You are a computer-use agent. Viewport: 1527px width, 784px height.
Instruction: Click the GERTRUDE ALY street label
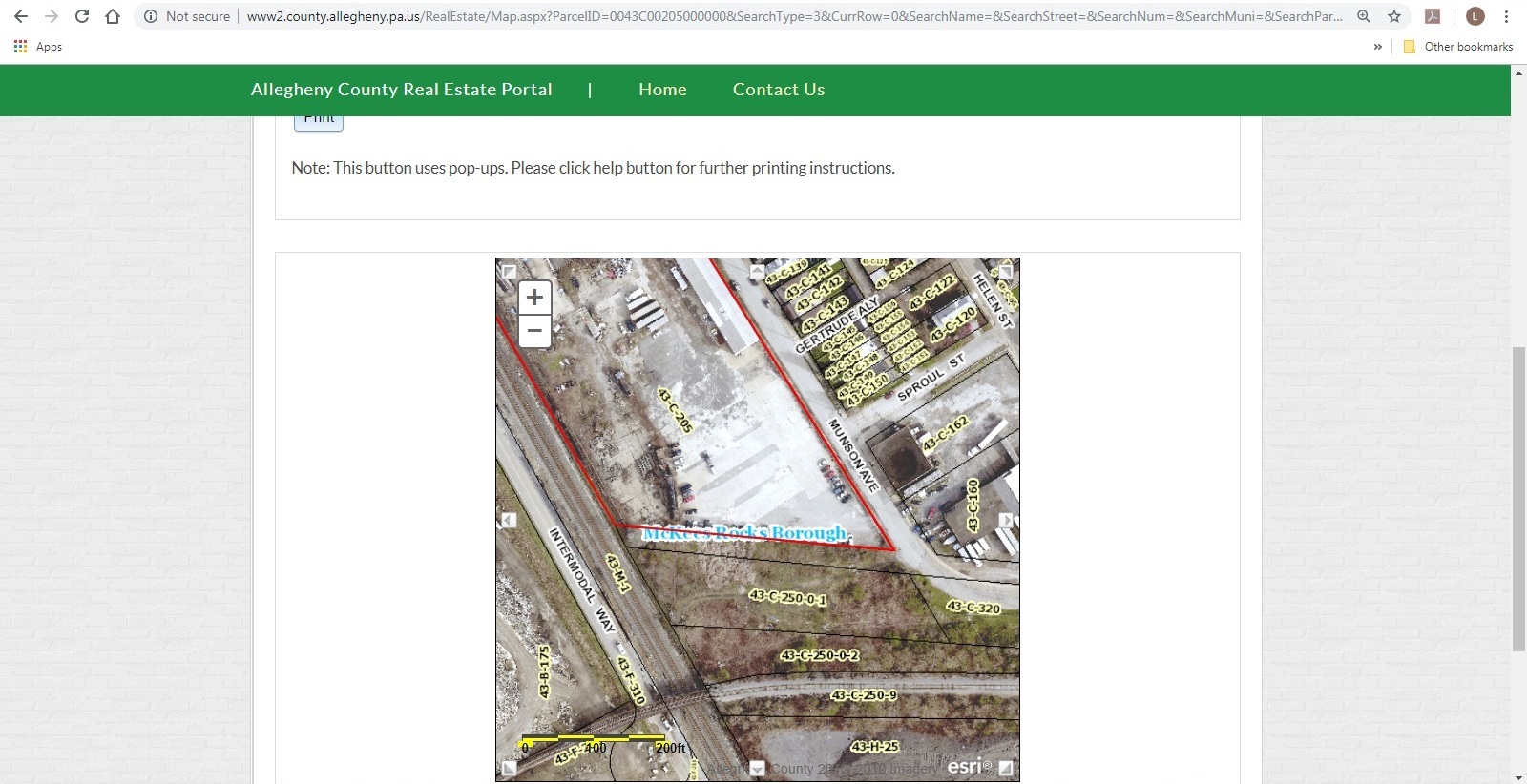coord(836,324)
